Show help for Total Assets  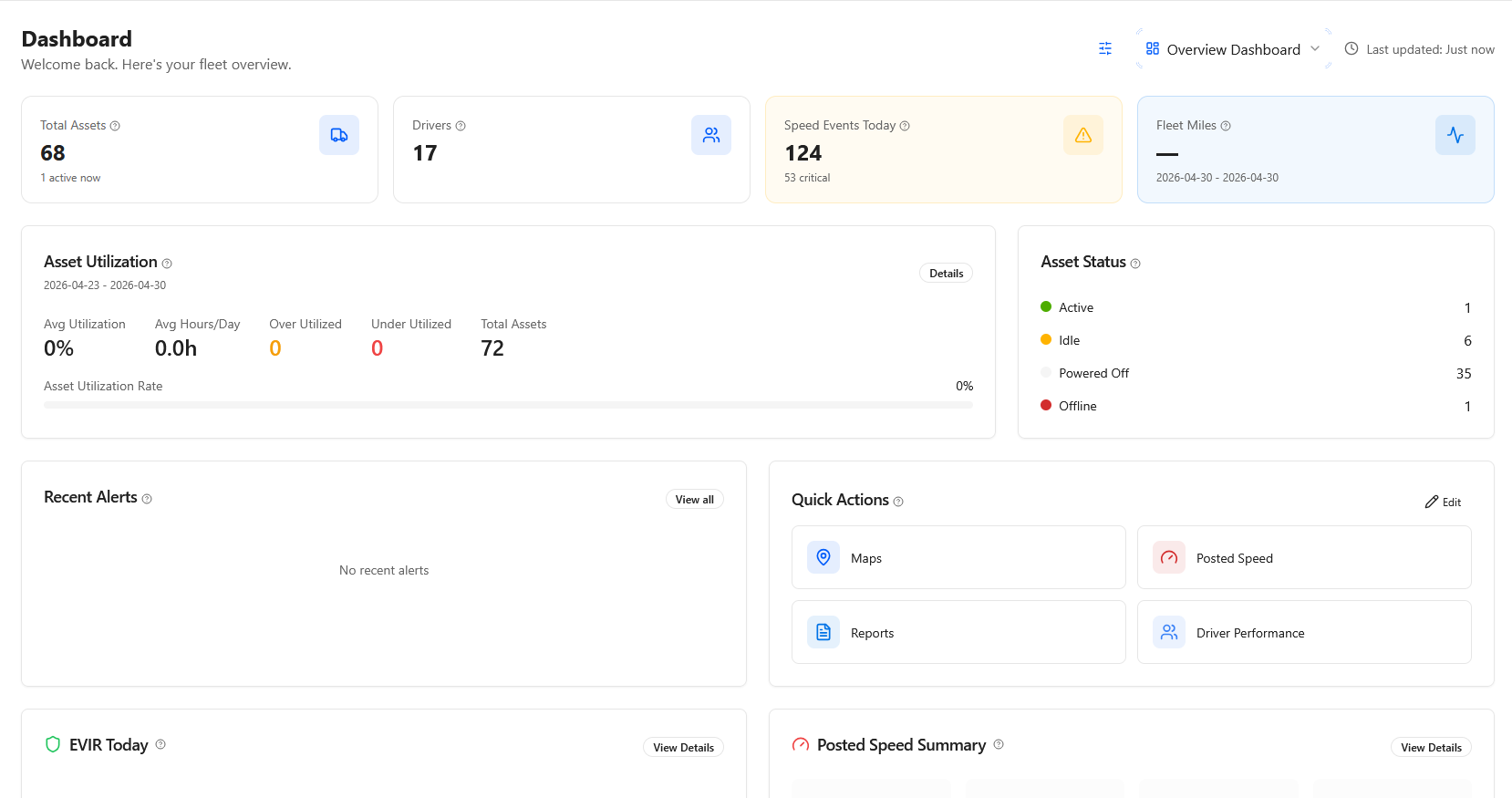pos(115,126)
